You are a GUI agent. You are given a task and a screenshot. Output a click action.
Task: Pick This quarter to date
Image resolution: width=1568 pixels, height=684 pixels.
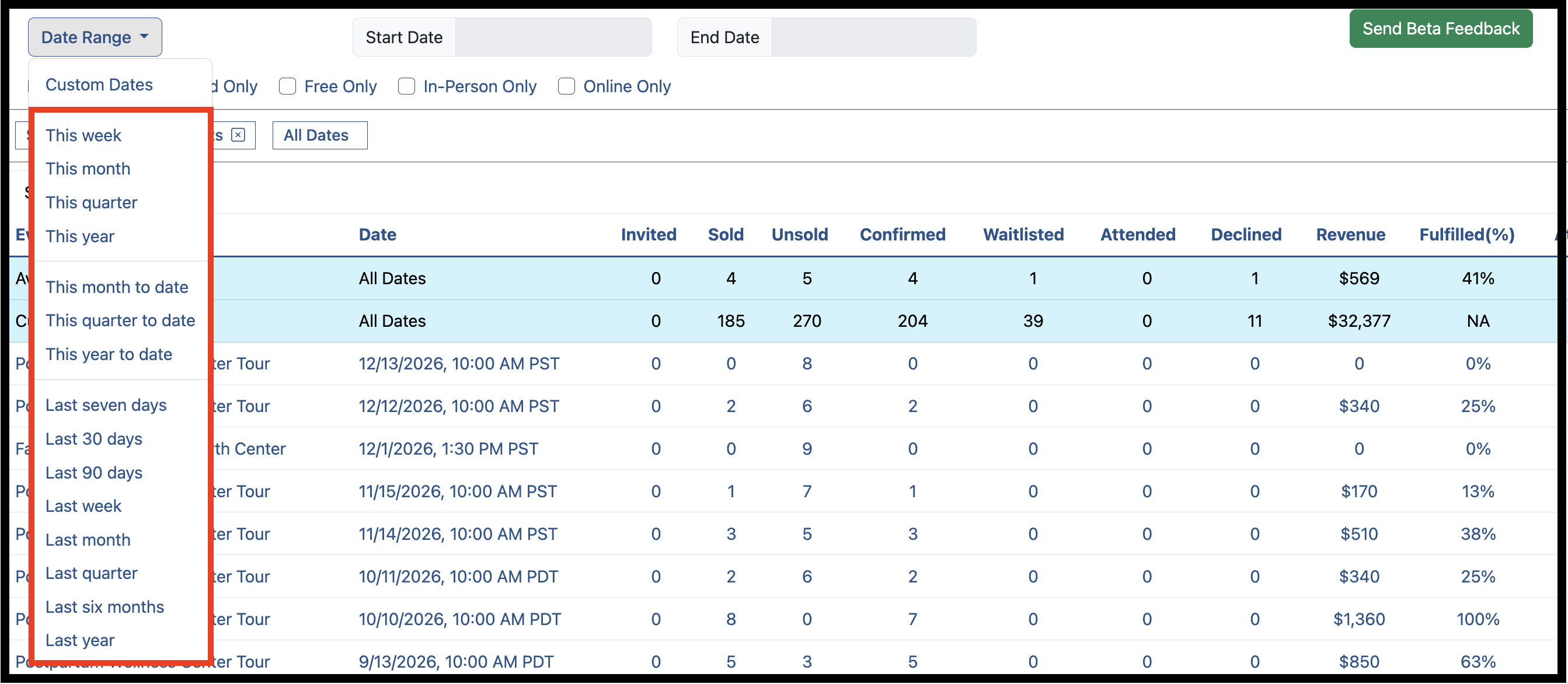tap(120, 321)
